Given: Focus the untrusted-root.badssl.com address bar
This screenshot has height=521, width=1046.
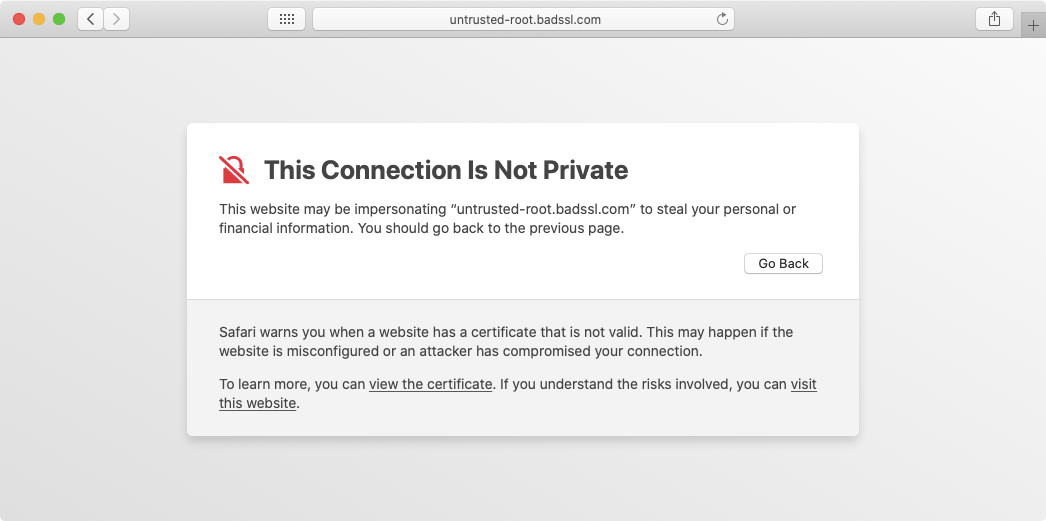Looking at the screenshot, I should pyautogui.click(x=524, y=19).
